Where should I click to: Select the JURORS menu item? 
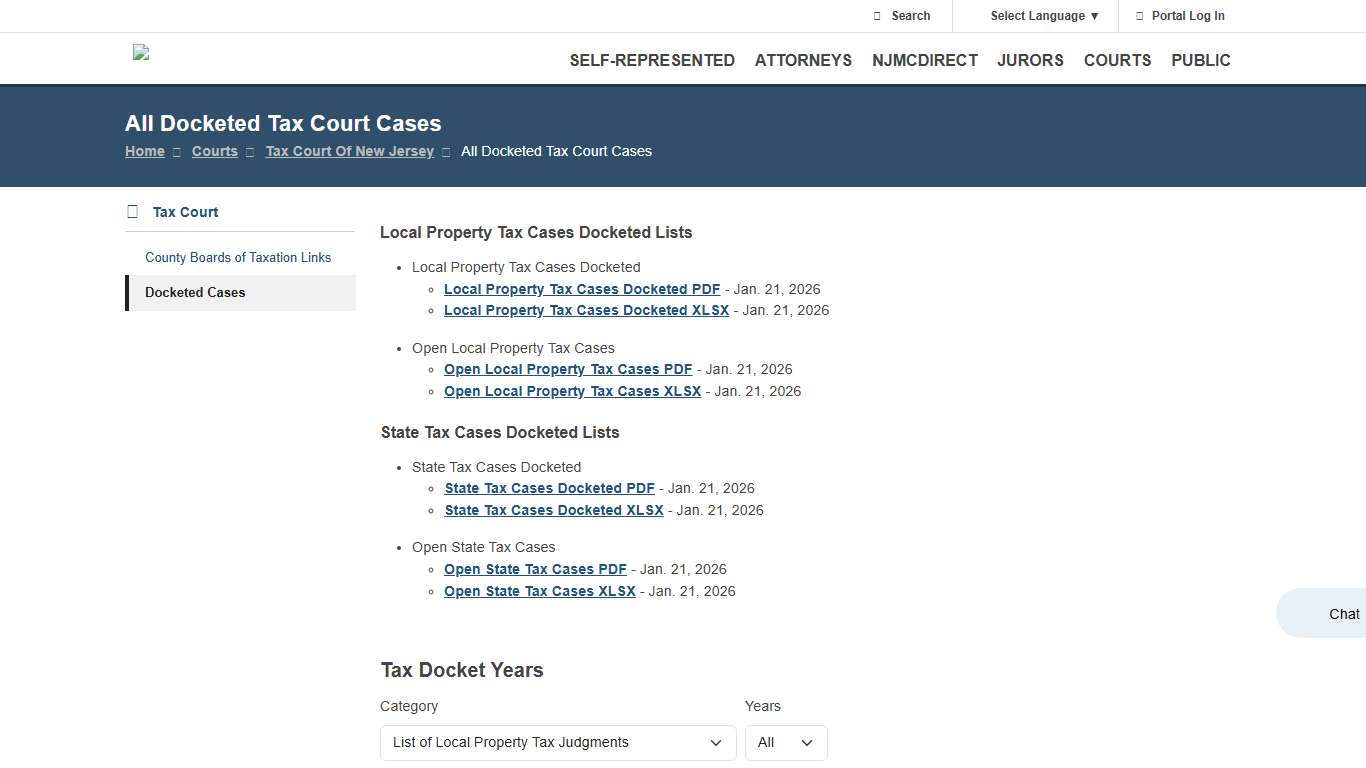point(1030,60)
